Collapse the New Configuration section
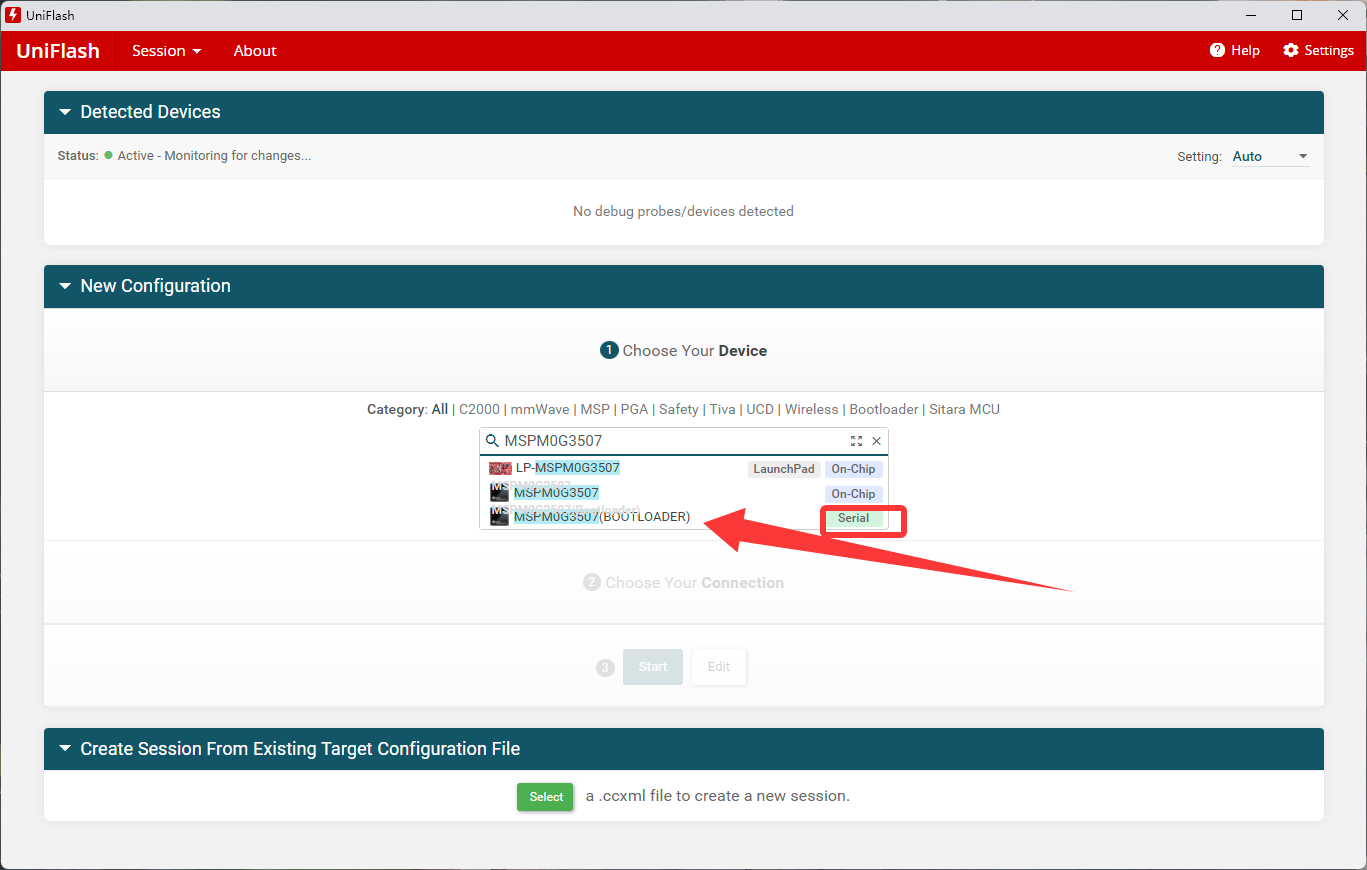 [x=66, y=286]
